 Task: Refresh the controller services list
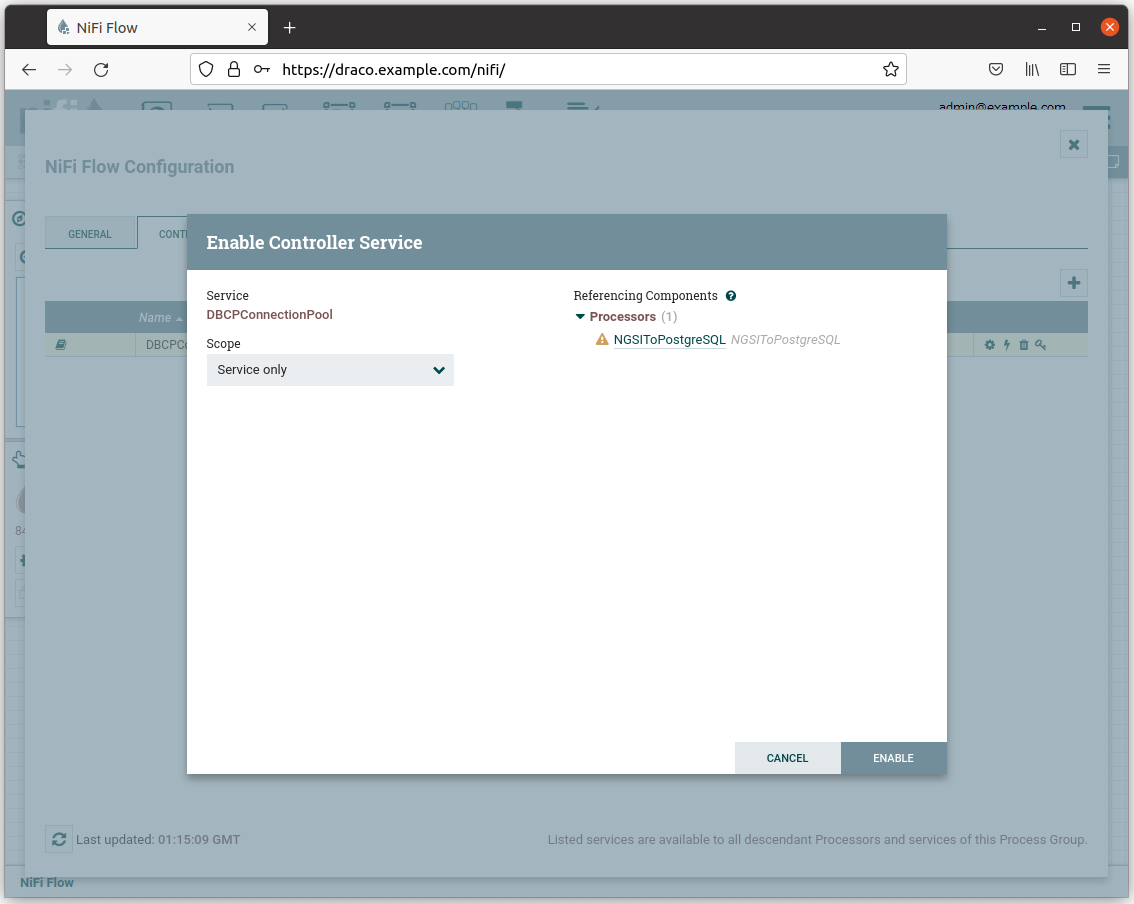tap(59, 839)
